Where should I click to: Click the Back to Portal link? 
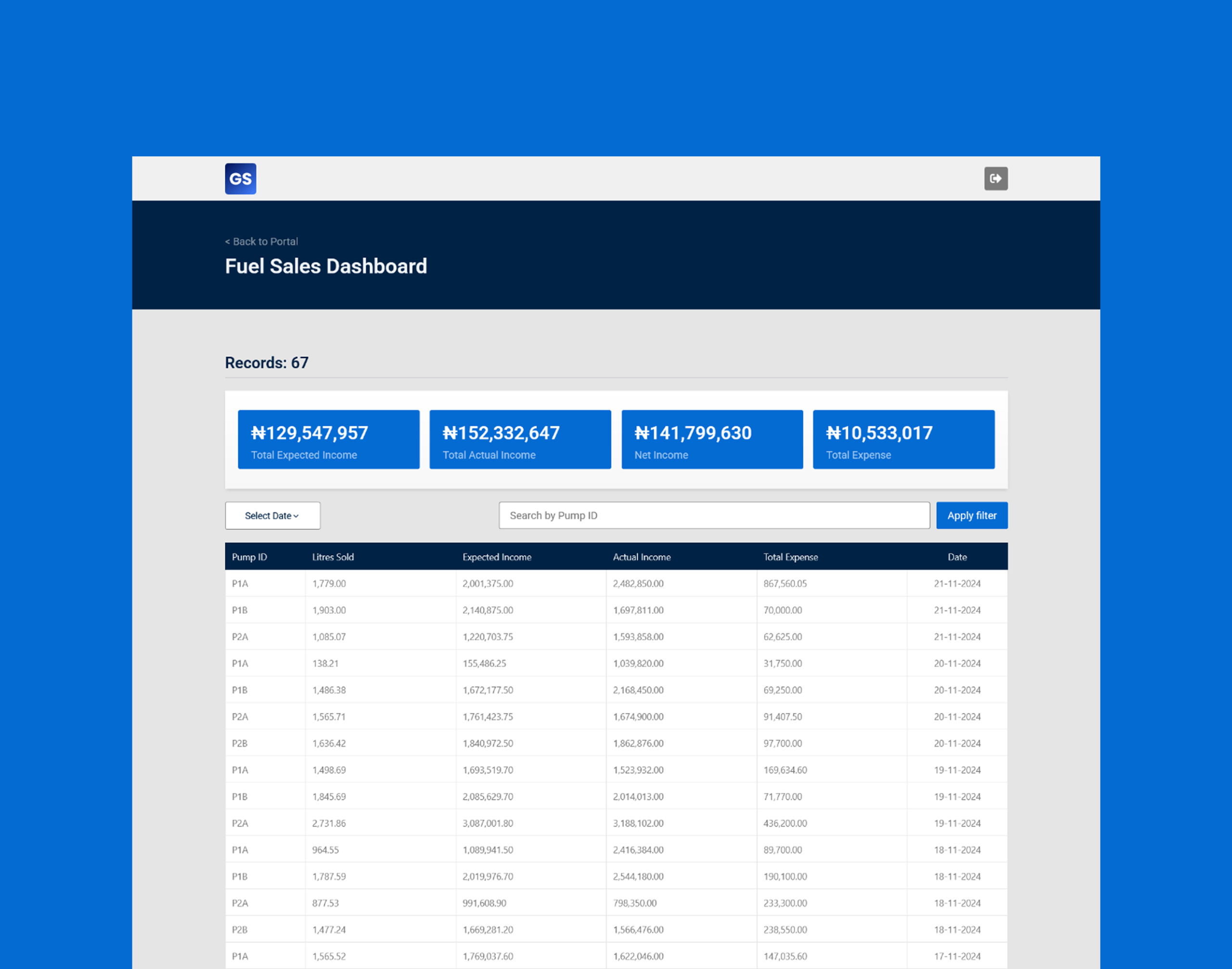(x=262, y=242)
